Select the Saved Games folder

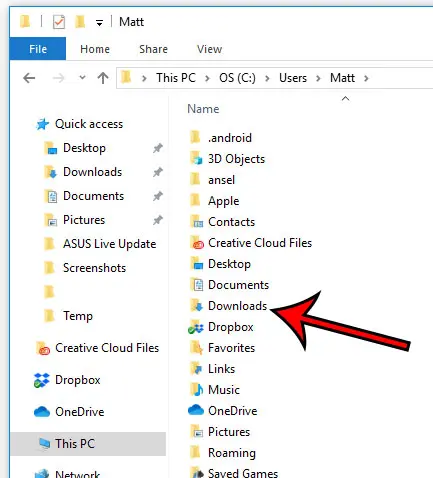(x=243, y=473)
